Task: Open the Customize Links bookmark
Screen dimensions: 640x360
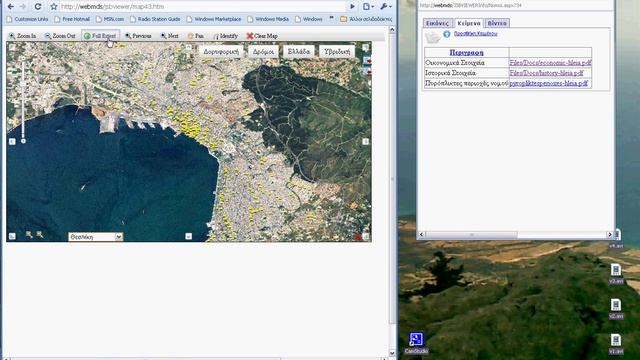Action: point(27,19)
